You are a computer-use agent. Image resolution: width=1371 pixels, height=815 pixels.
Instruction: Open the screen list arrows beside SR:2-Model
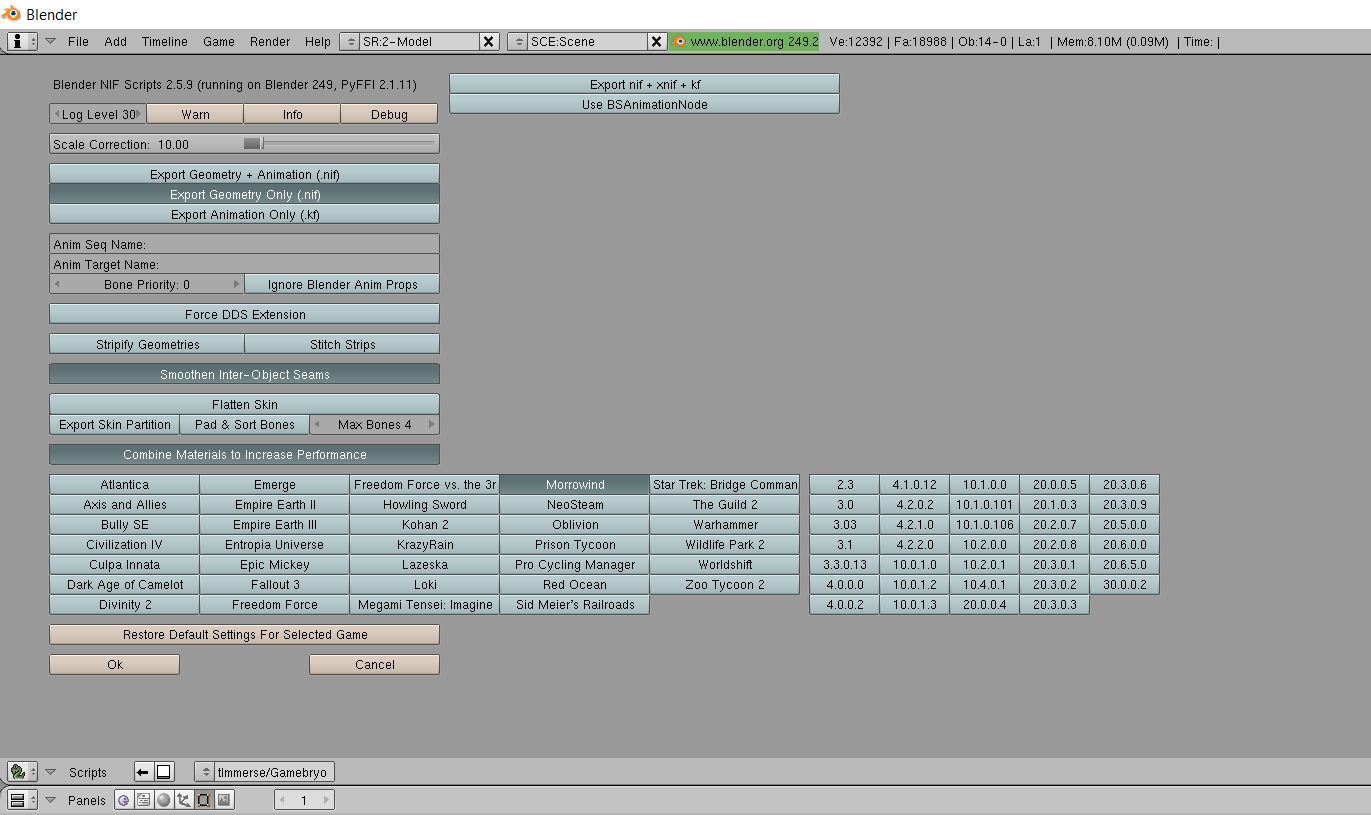[350, 42]
